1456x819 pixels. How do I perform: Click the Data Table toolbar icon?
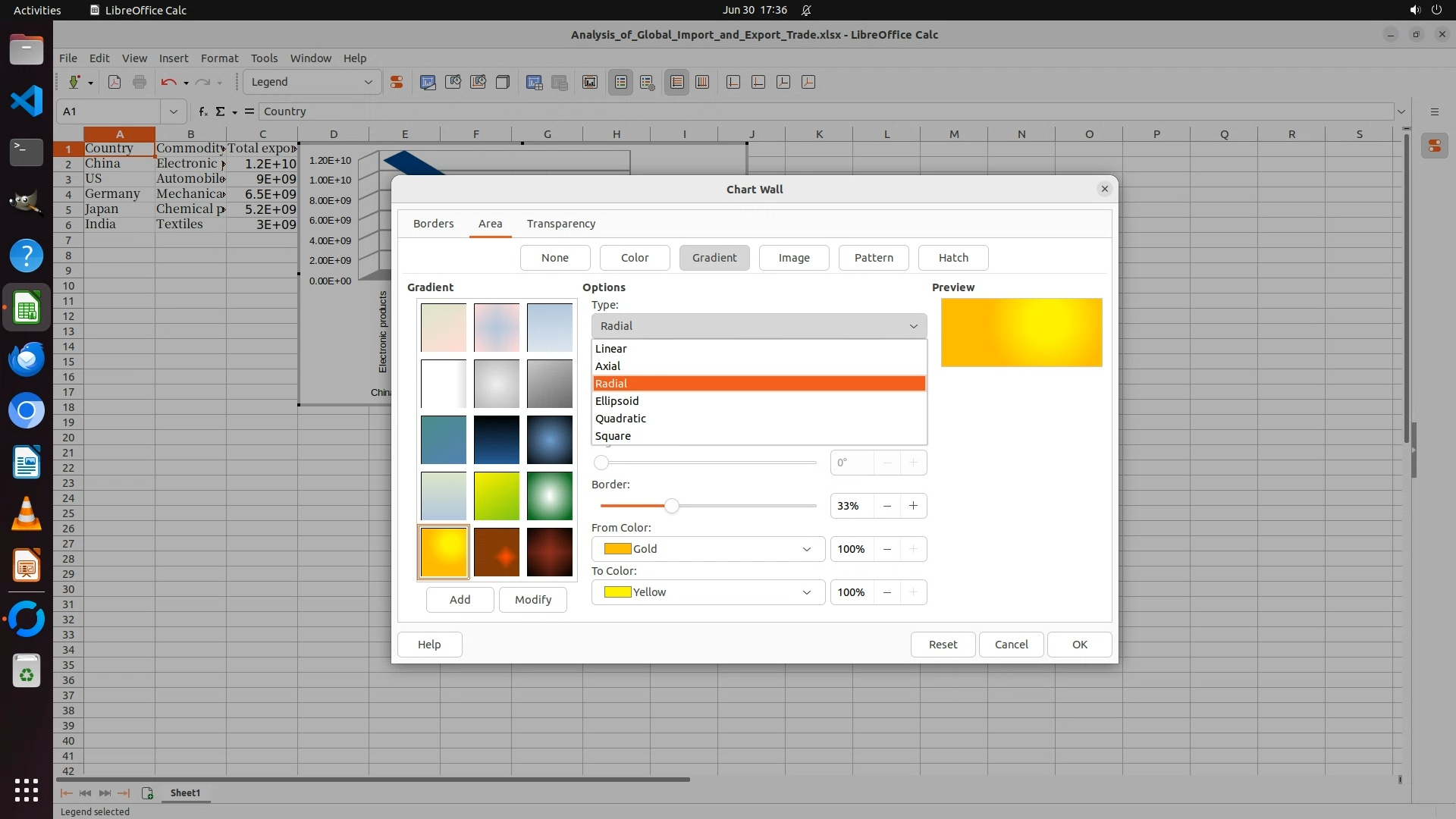pyautogui.click(x=560, y=82)
